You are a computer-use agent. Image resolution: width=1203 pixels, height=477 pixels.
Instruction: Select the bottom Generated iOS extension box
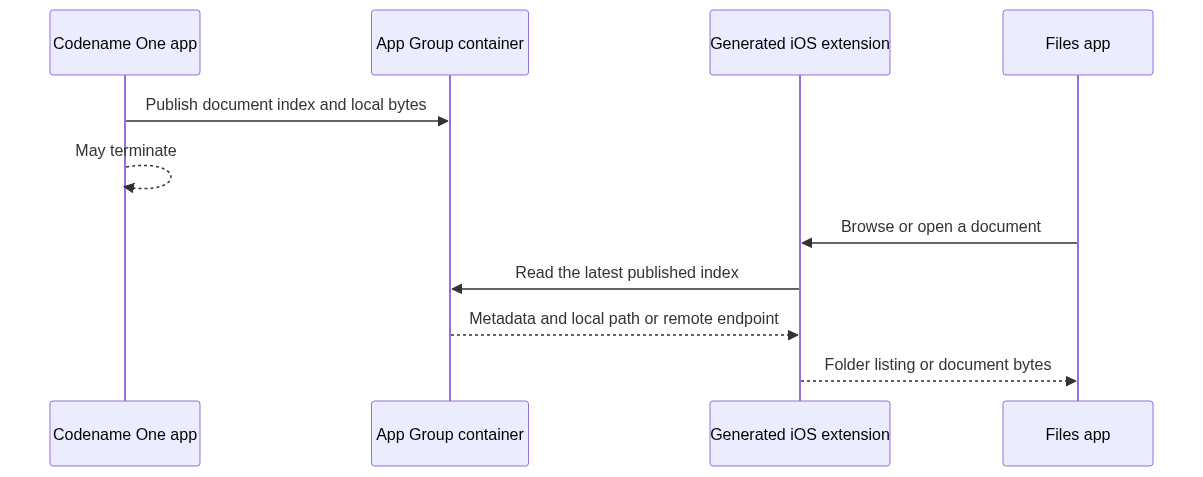click(800, 434)
